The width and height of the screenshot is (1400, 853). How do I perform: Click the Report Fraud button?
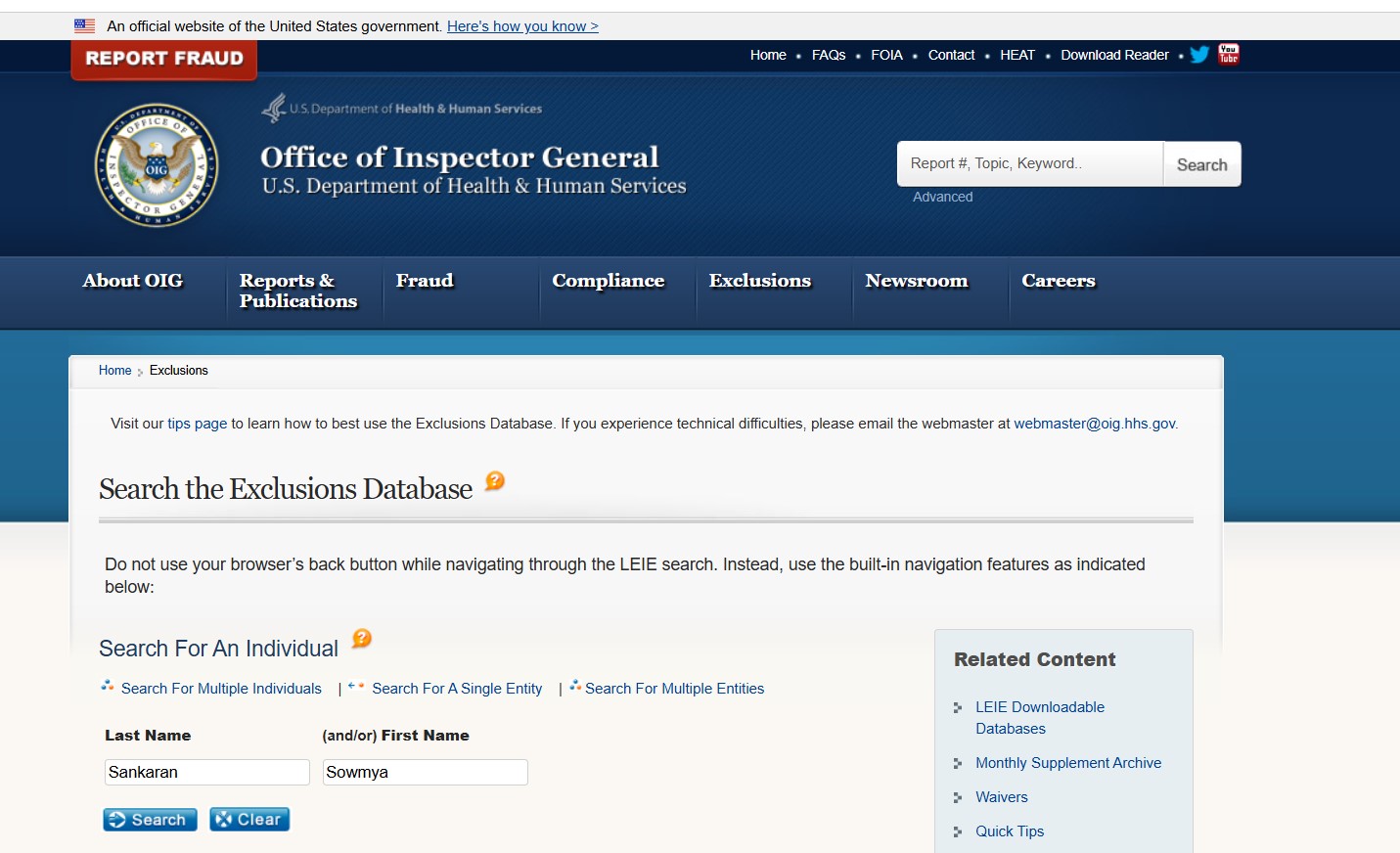164,59
